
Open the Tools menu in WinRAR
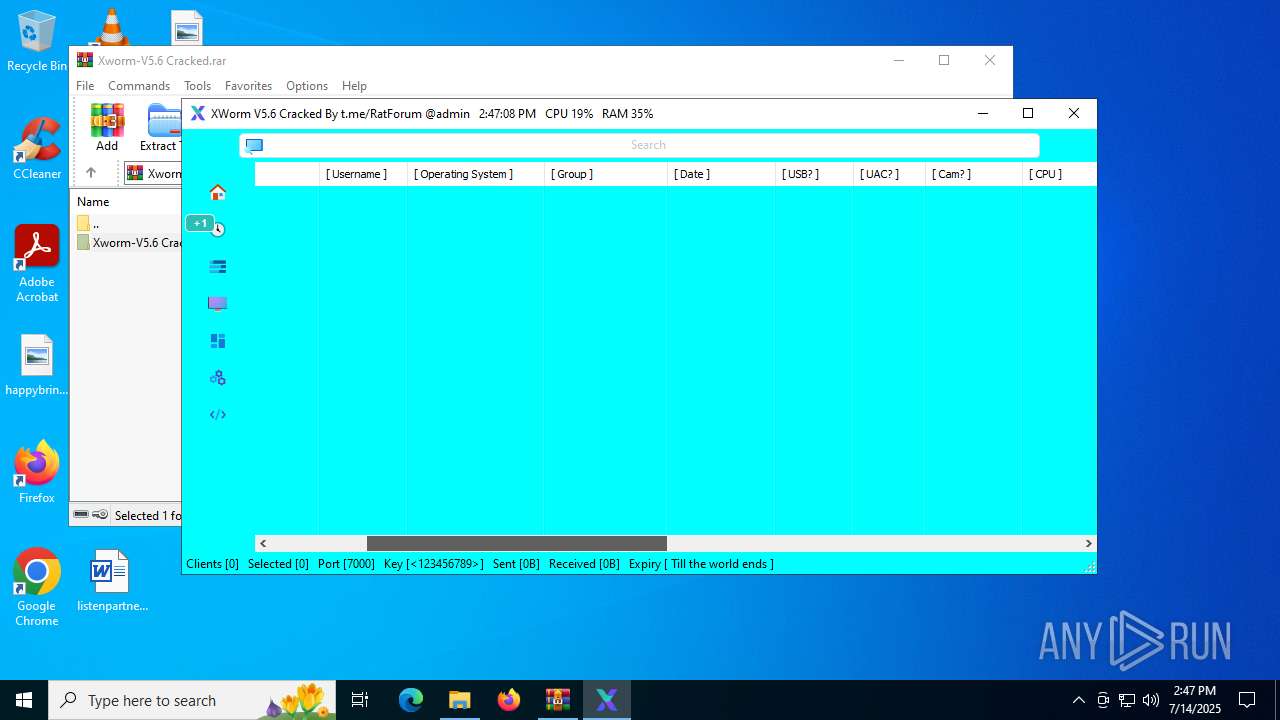tap(197, 86)
